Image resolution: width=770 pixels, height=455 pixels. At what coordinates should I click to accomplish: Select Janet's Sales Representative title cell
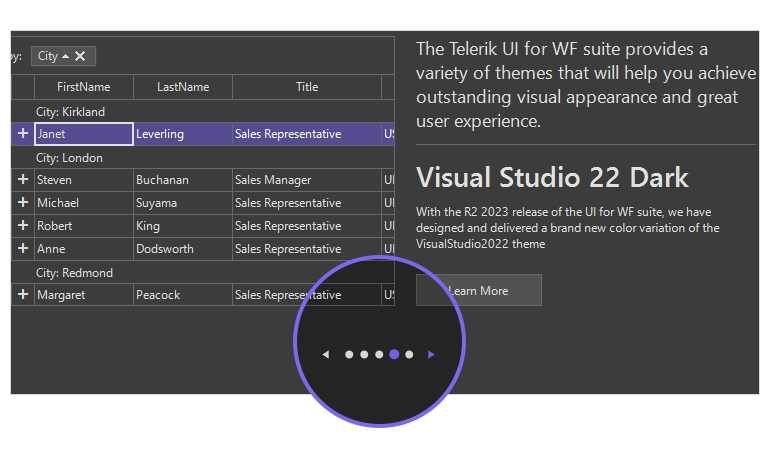point(307,134)
